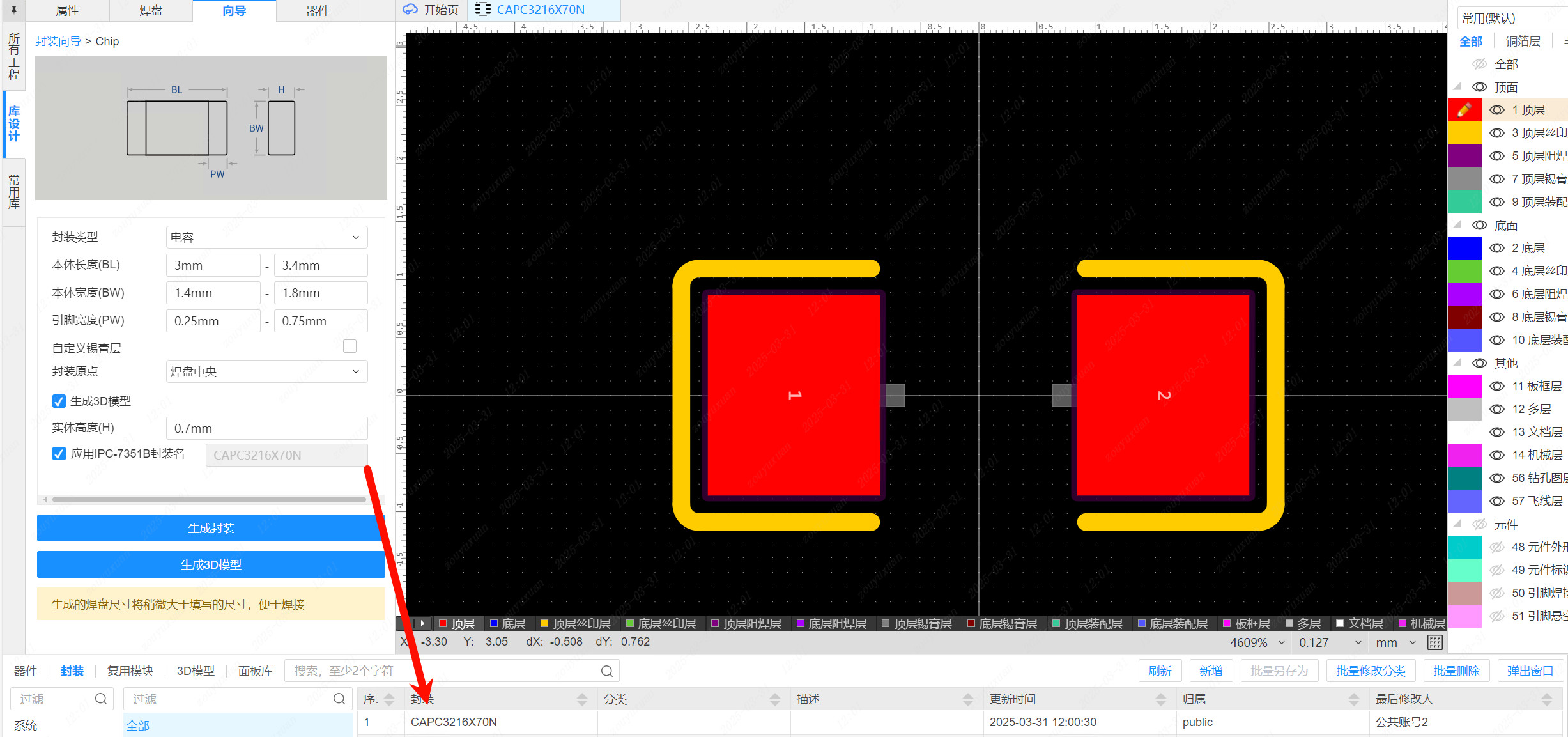This screenshot has width=1568, height=737.
Task: Click the sort arrows in 分类 column
Action: coord(774,699)
